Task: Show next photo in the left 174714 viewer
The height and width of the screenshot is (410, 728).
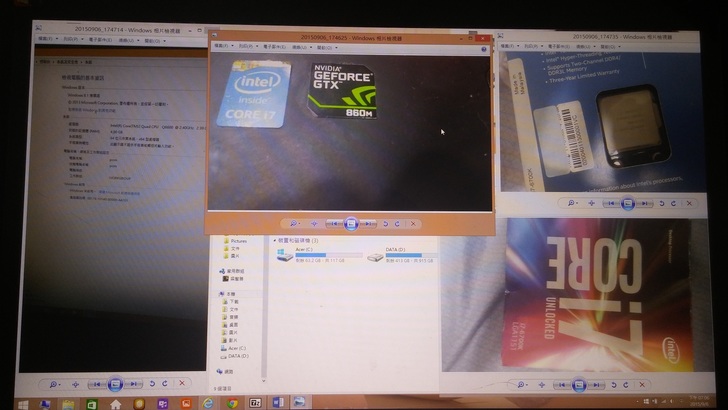Action: pos(133,384)
